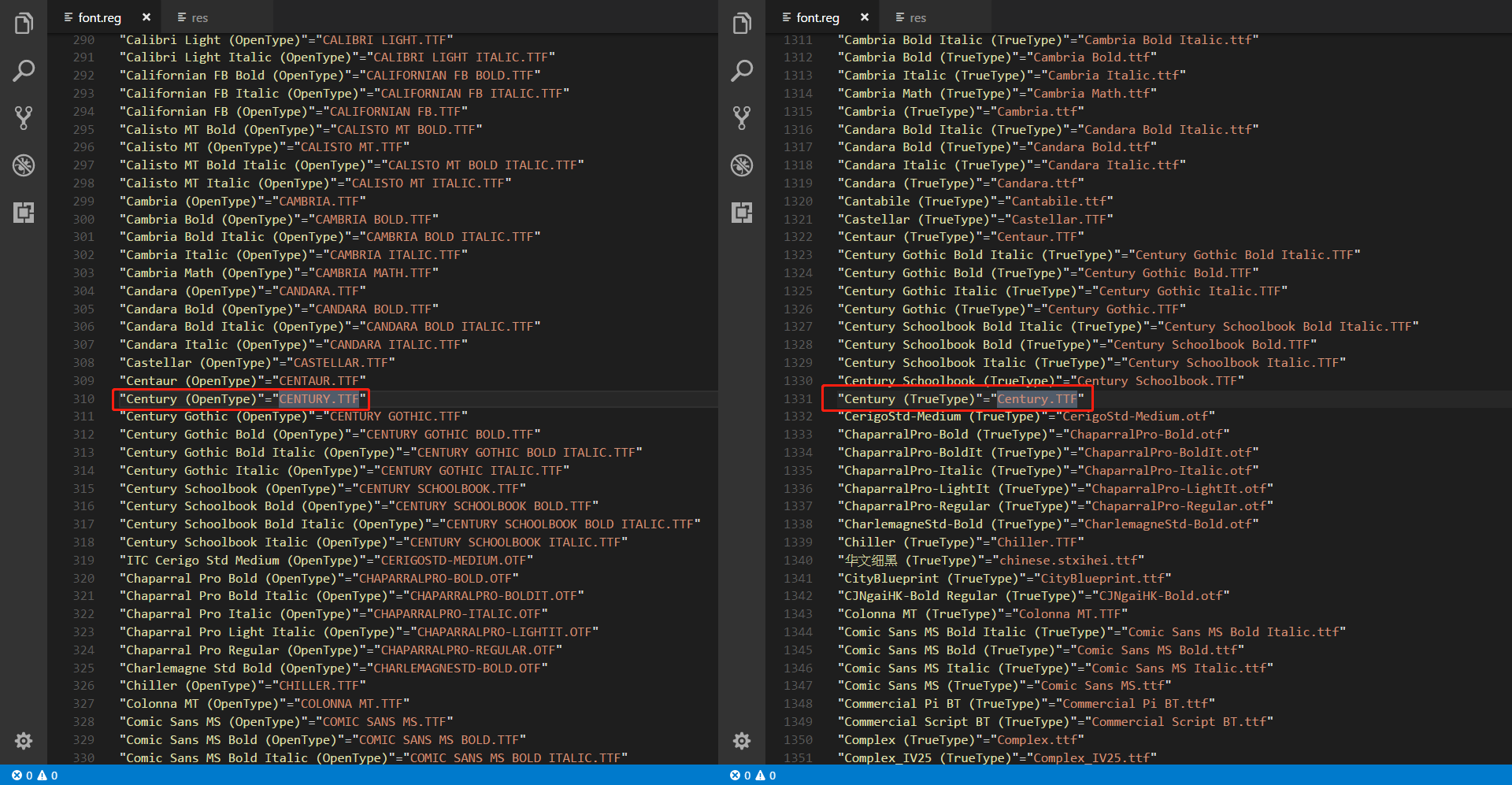Click "Chiller (TrueType)" line in right editor
The width and height of the screenshot is (1512, 785).
[961, 542]
